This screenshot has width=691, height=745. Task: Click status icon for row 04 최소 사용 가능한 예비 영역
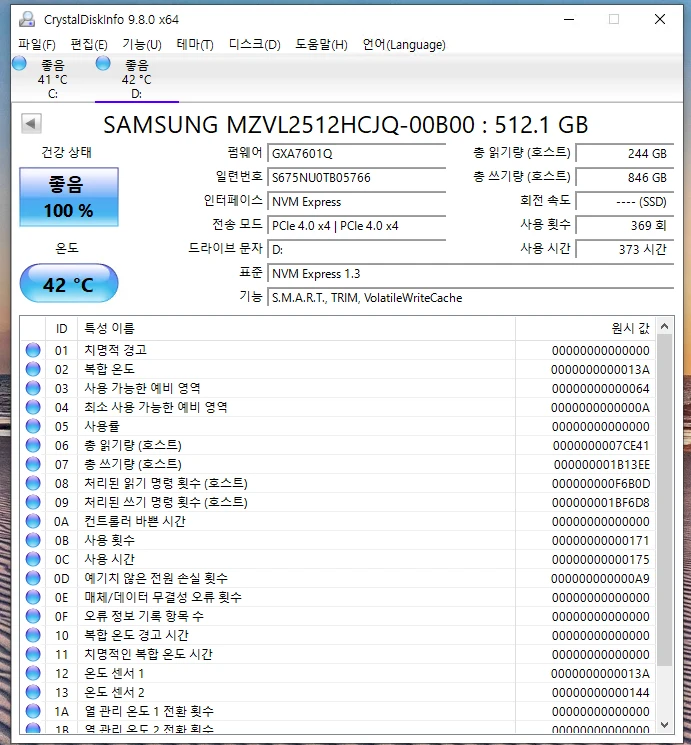(33, 407)
